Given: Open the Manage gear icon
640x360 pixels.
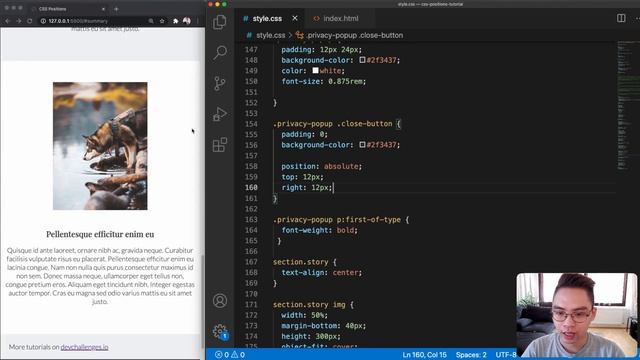Looking at the screenshot, I should [x=220, y=331].
